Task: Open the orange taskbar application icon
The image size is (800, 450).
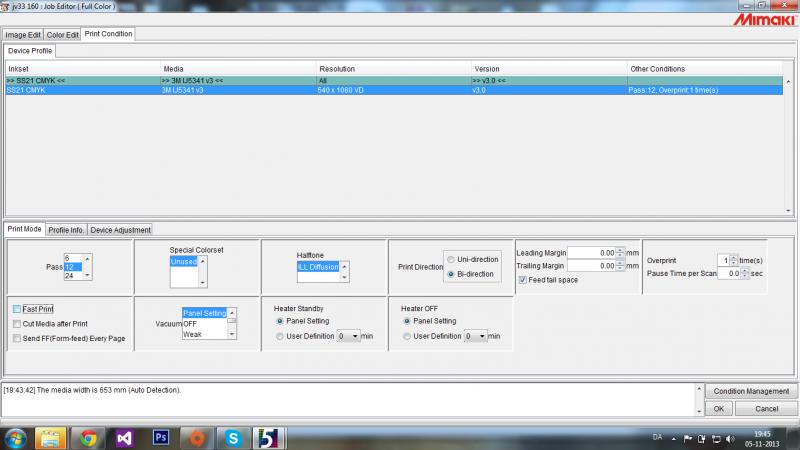Action: coord(197,438)
